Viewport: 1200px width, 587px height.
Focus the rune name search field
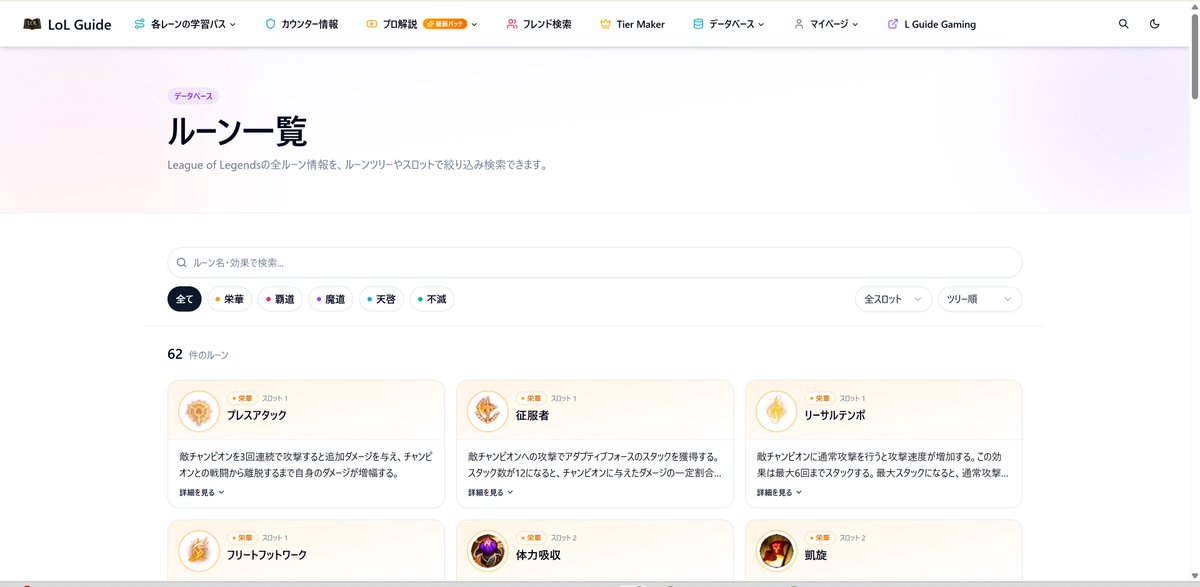[x=594, y=262]
